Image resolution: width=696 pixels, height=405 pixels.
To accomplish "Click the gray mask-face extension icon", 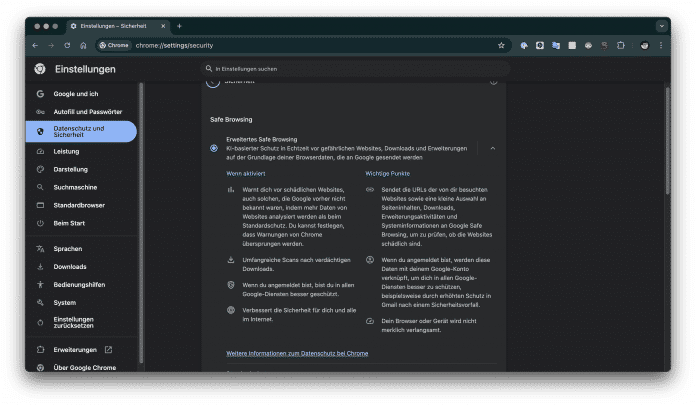I will tap(588, 45).
